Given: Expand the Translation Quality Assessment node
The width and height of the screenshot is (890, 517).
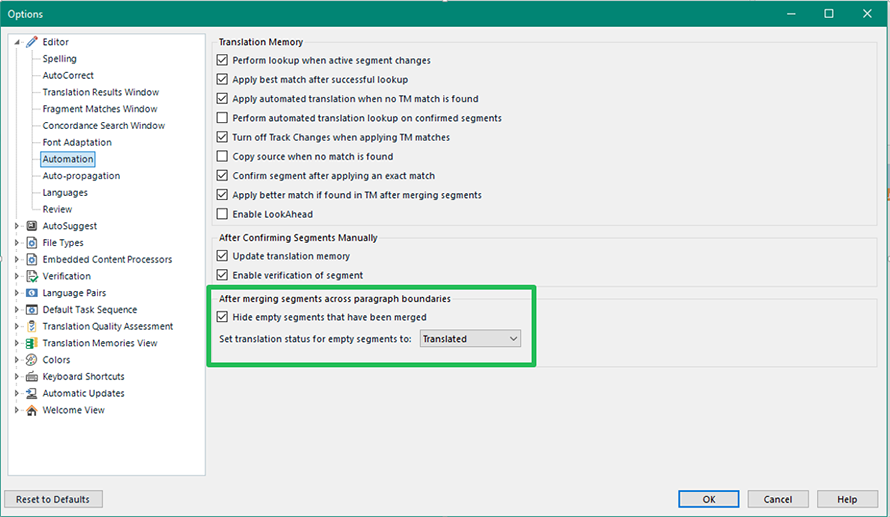Looking at the screenshot, I should pyautogui.click(x=17, y=327).
